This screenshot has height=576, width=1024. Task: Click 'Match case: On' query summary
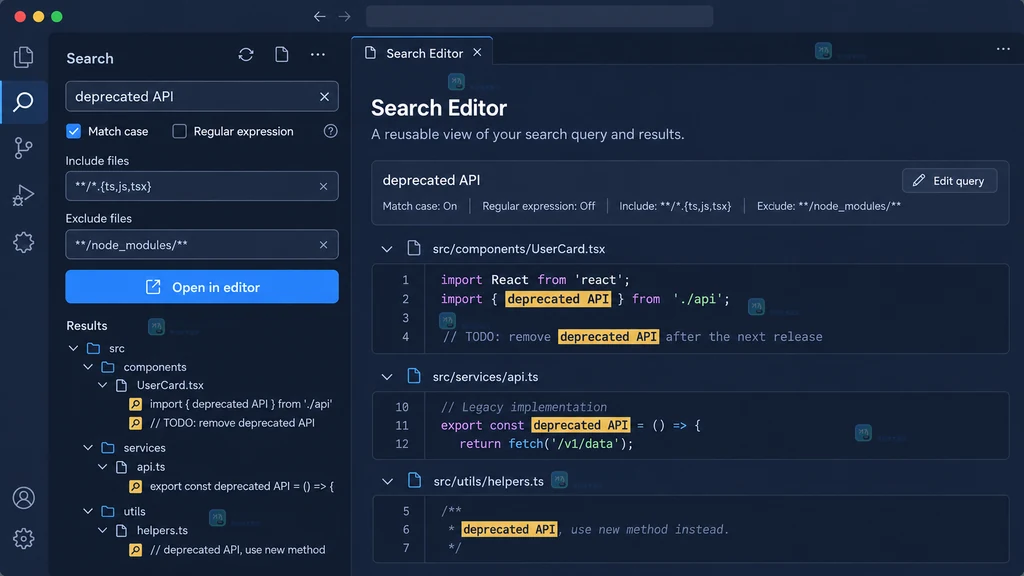(x=420, y=206)
